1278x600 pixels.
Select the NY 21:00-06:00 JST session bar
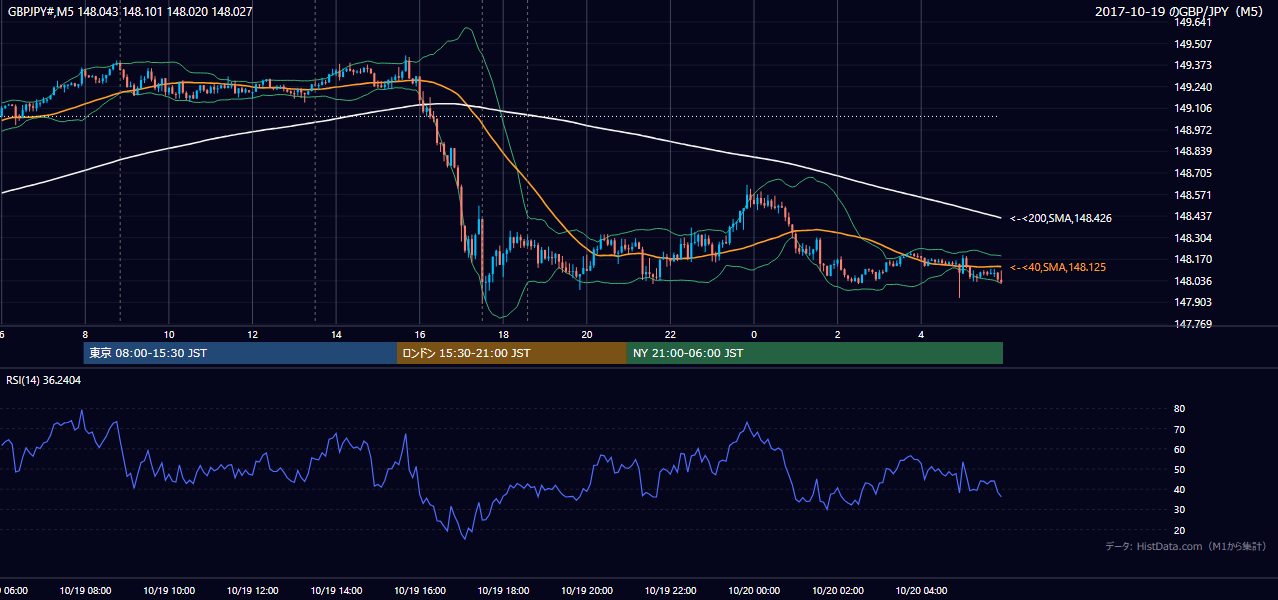(815, 353)
